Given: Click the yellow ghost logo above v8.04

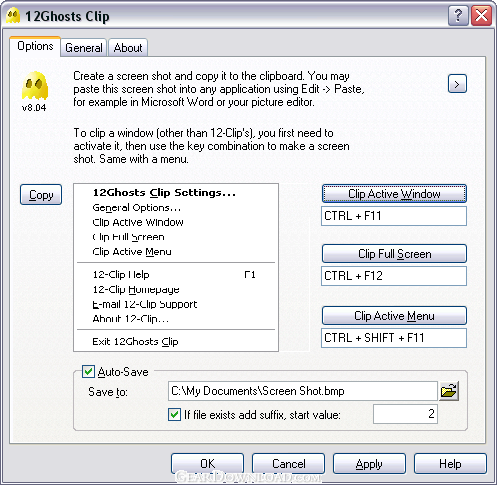Looking at the screenshot, I should (35, 86).
